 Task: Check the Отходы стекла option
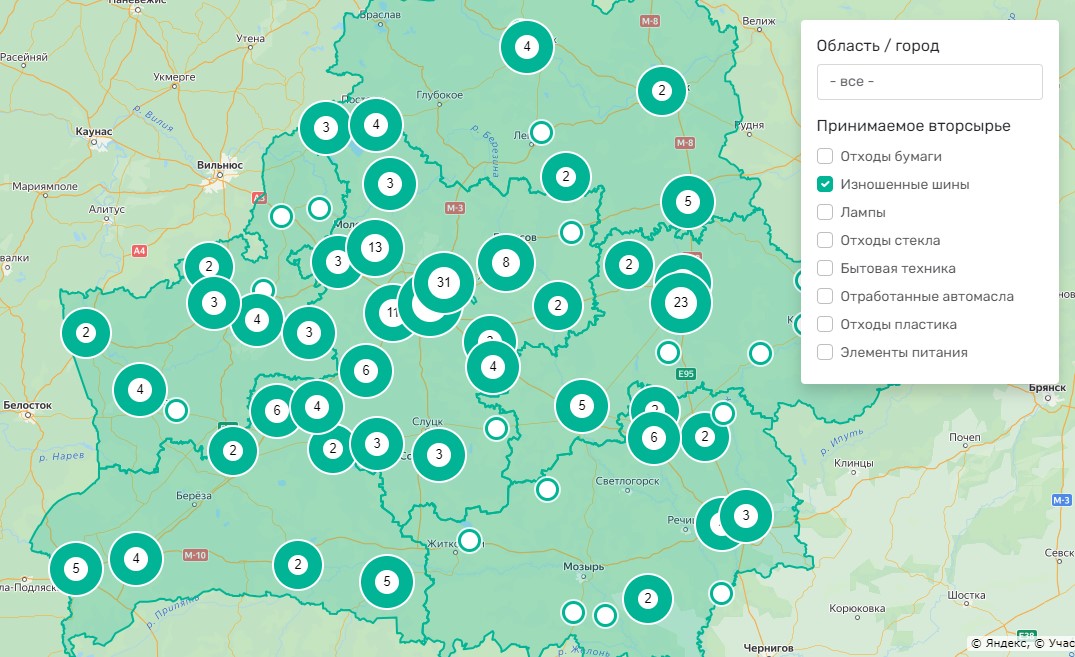coord(825,240)
